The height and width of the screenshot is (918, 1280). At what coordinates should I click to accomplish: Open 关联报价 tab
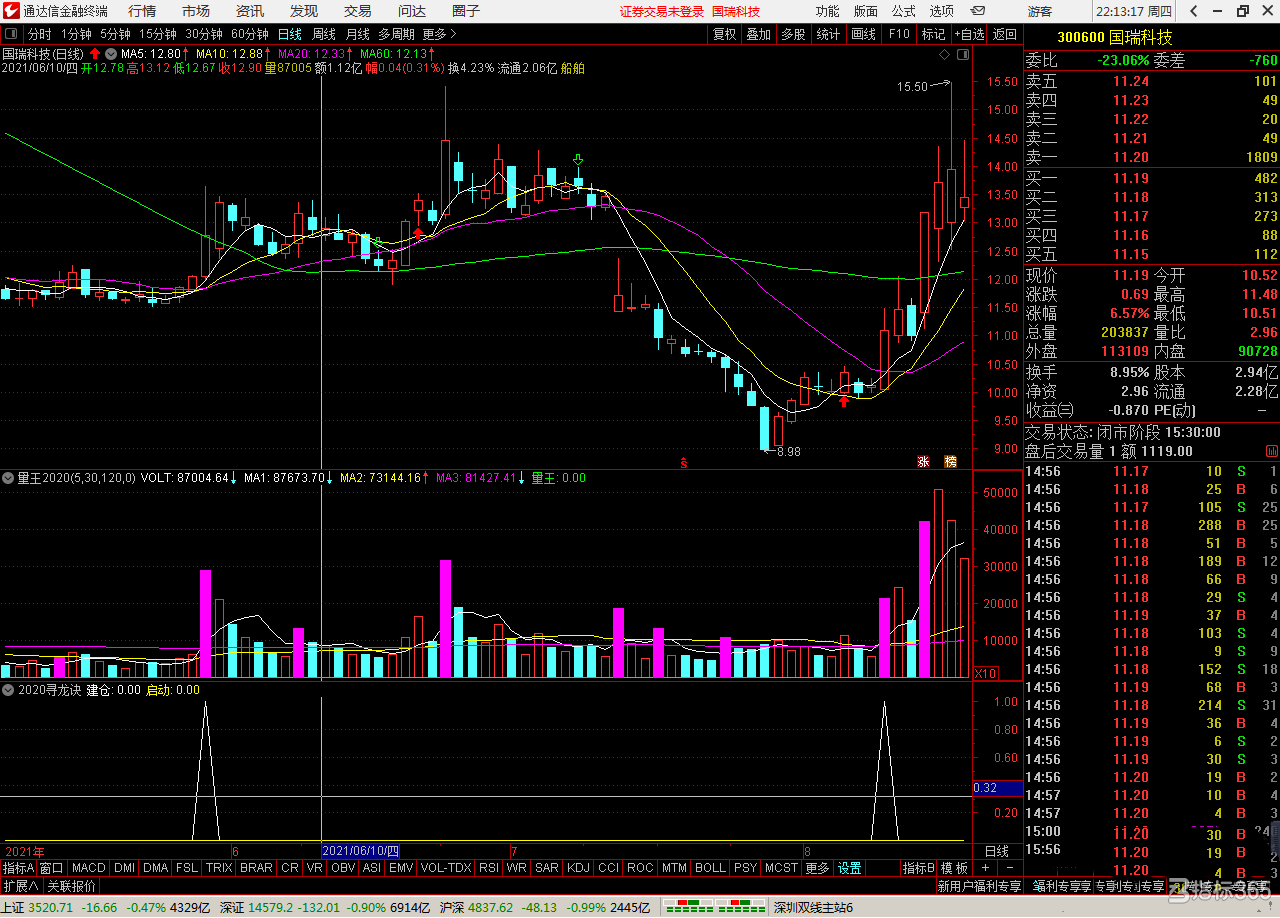(72, 886)
